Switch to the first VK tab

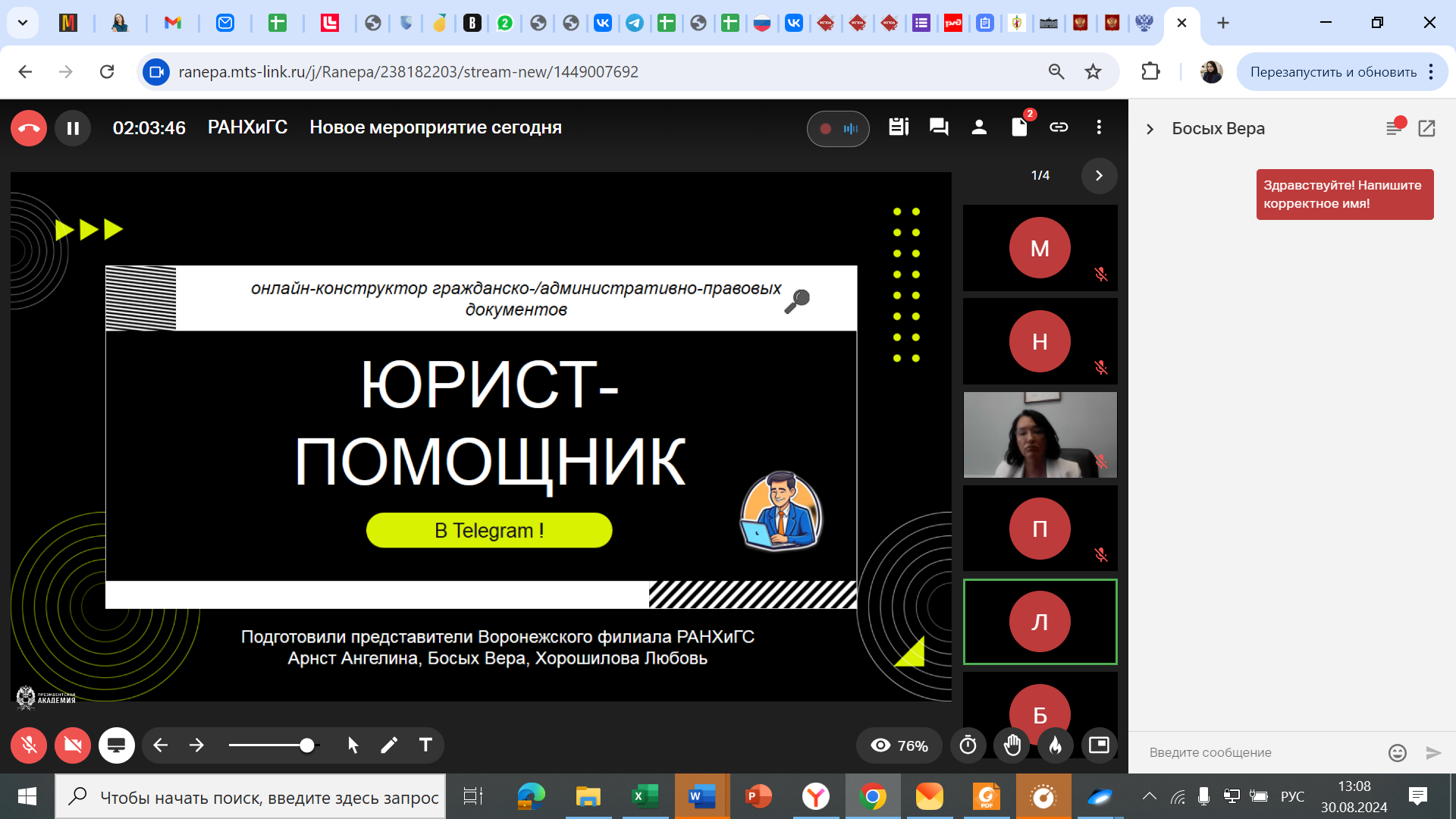(603, 23)
